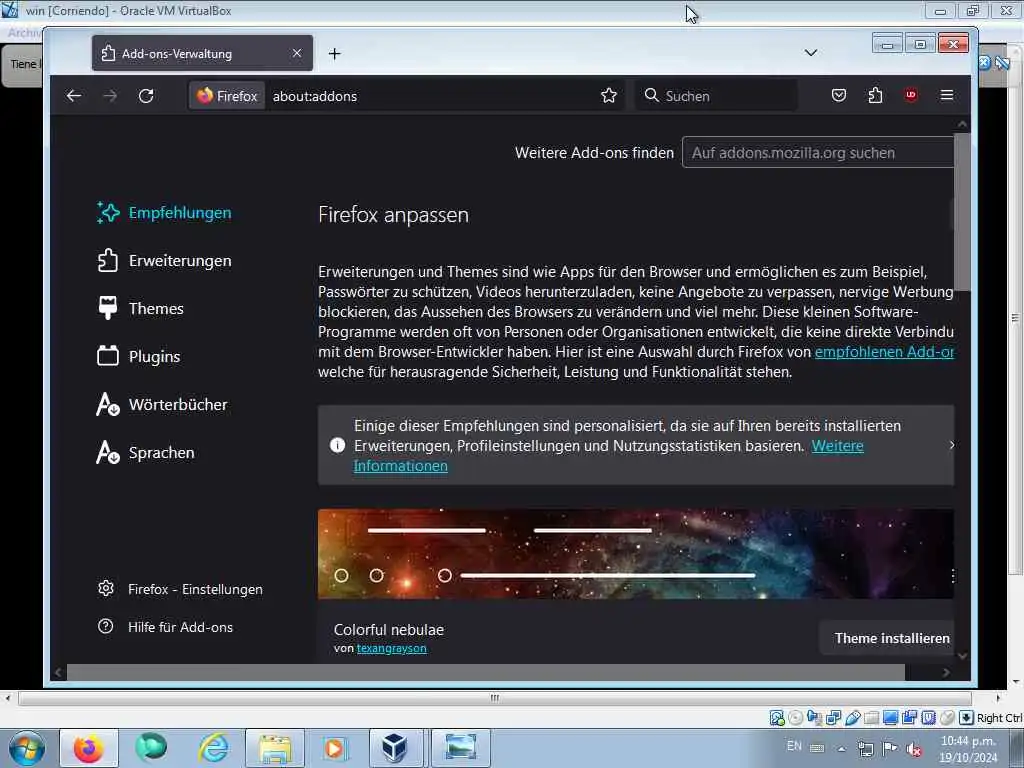The image size is (1024, 768).
Task: Expand the list all tabs chevron
Action: click(x=810, y=53)
